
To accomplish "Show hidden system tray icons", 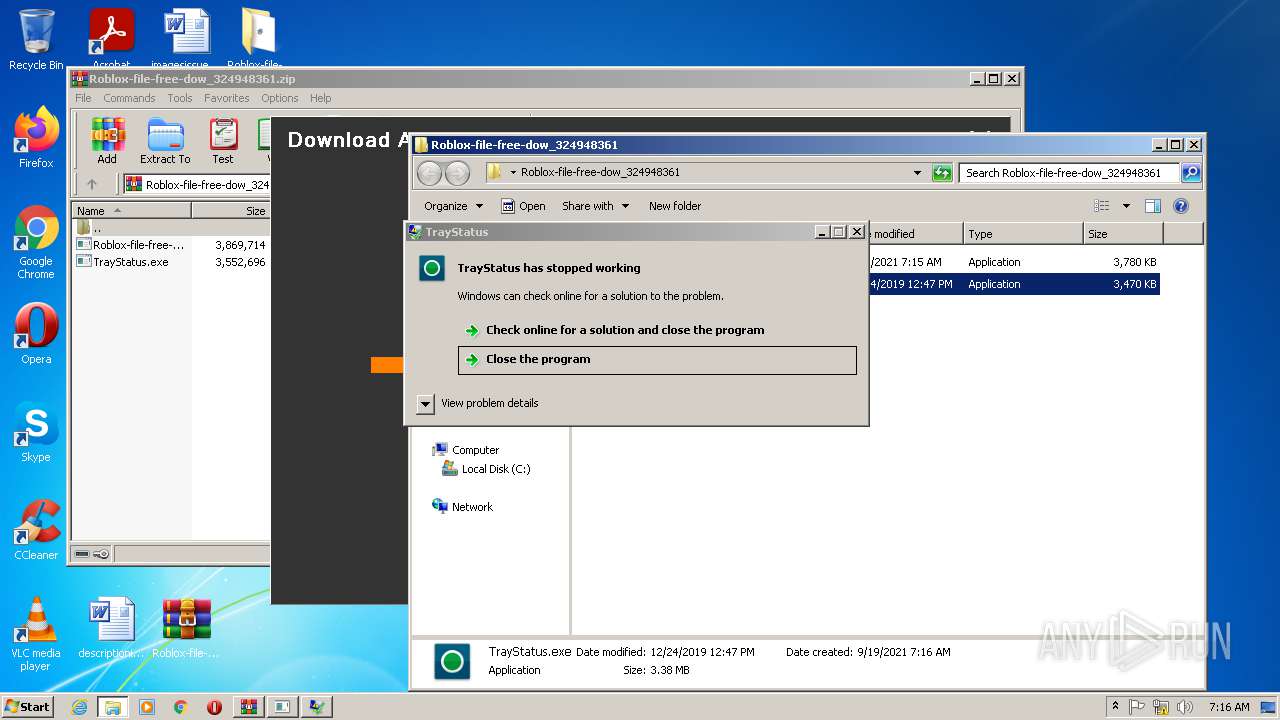I will [x=1115, y=707].
